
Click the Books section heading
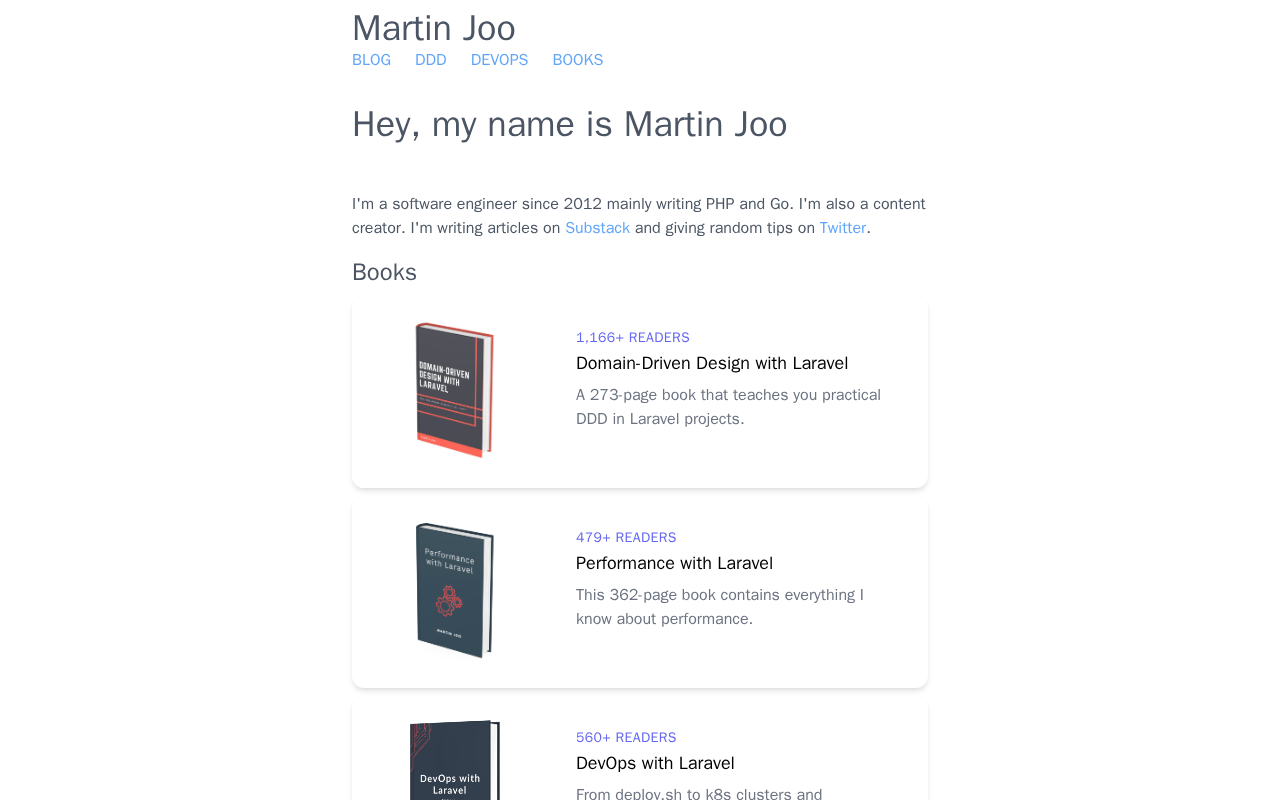(x=384, y=272)
